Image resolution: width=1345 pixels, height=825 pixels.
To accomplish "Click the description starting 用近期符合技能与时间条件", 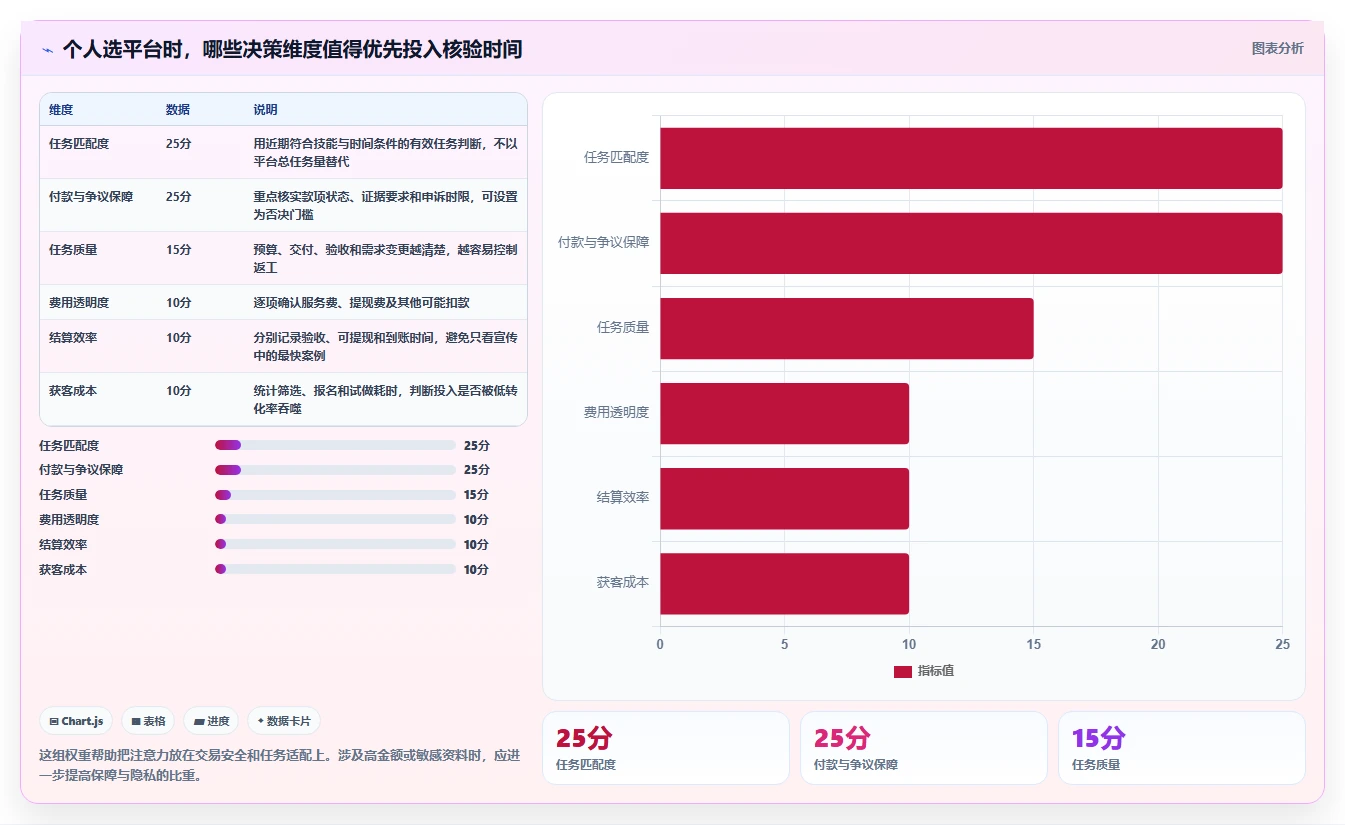I will point(385,152).
